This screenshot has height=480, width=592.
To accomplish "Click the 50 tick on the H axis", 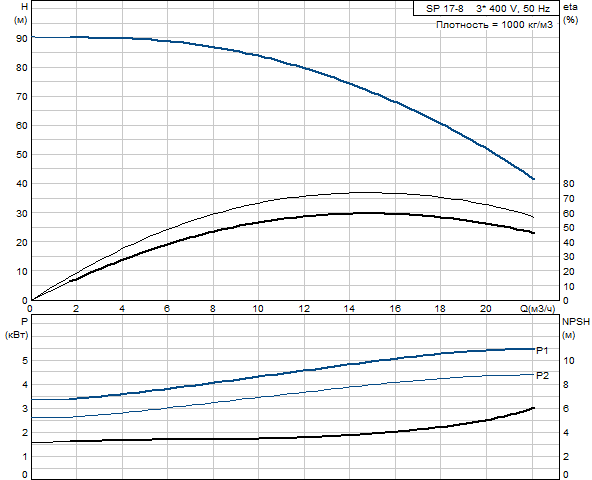I will coord(22,154).
